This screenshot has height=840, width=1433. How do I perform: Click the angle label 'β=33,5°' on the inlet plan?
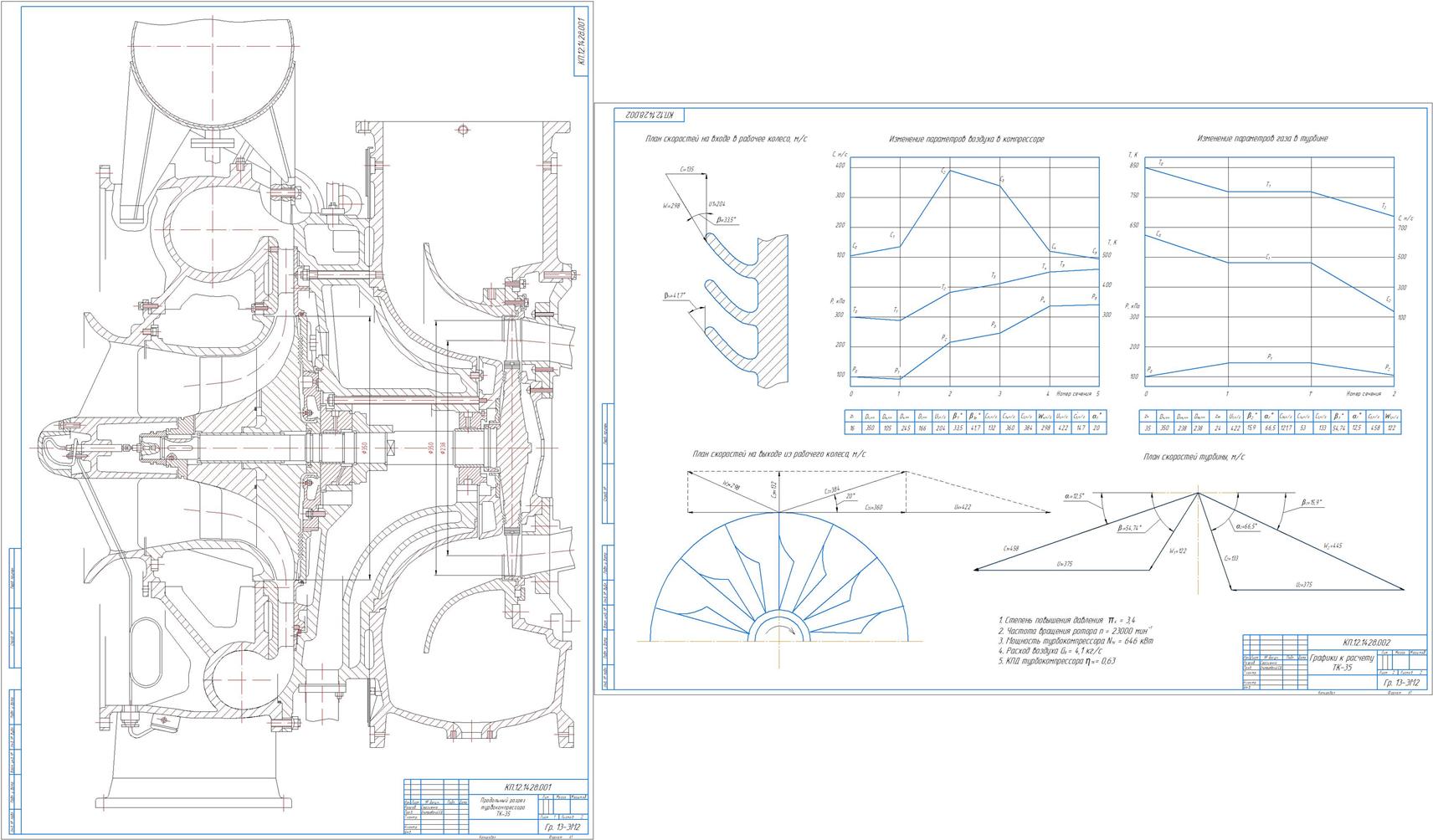[725, 220]
